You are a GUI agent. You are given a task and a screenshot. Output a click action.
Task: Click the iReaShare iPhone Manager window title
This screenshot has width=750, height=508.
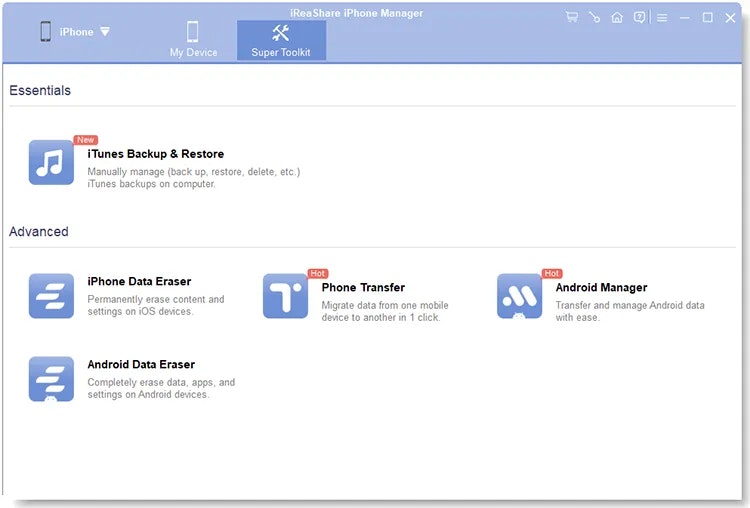tap(357, 13)
